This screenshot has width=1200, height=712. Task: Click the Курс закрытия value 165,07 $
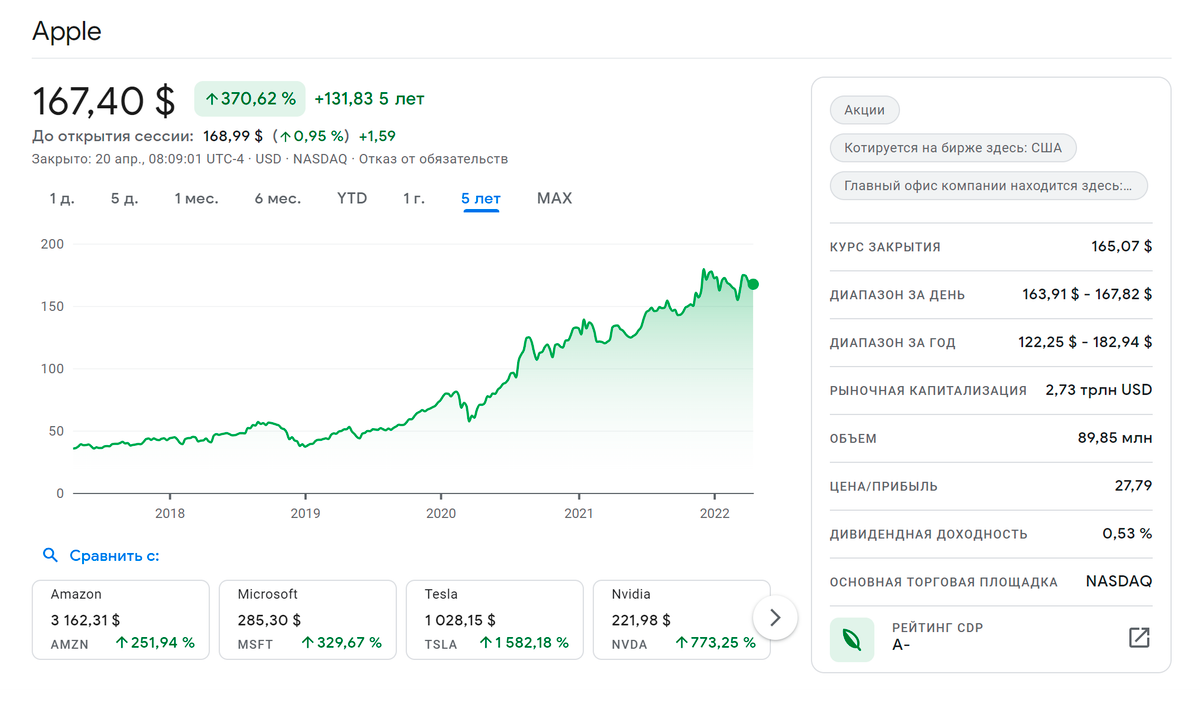tap(1121, 246)
